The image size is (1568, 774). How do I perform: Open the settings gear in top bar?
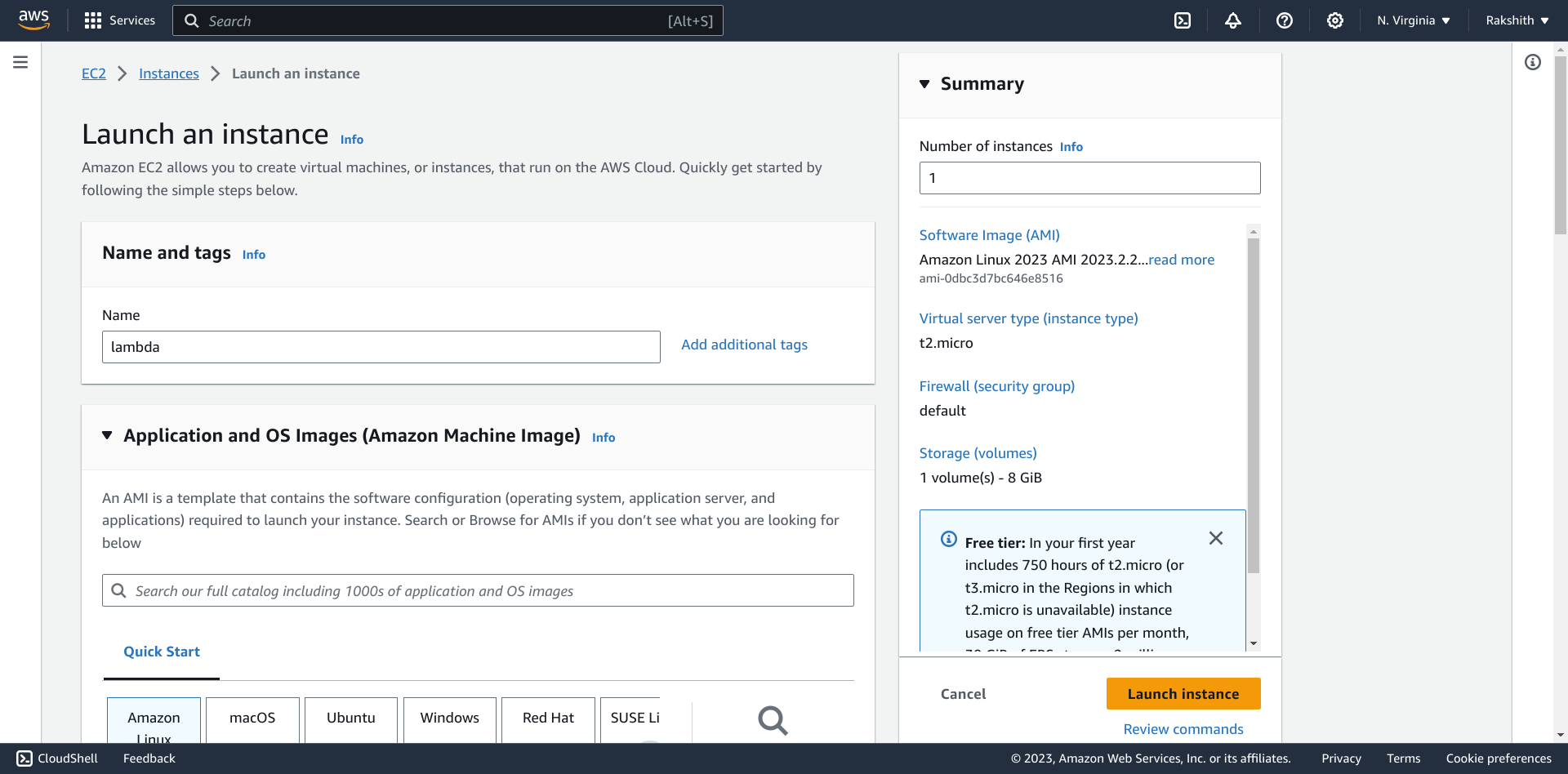click(1335, 20)
